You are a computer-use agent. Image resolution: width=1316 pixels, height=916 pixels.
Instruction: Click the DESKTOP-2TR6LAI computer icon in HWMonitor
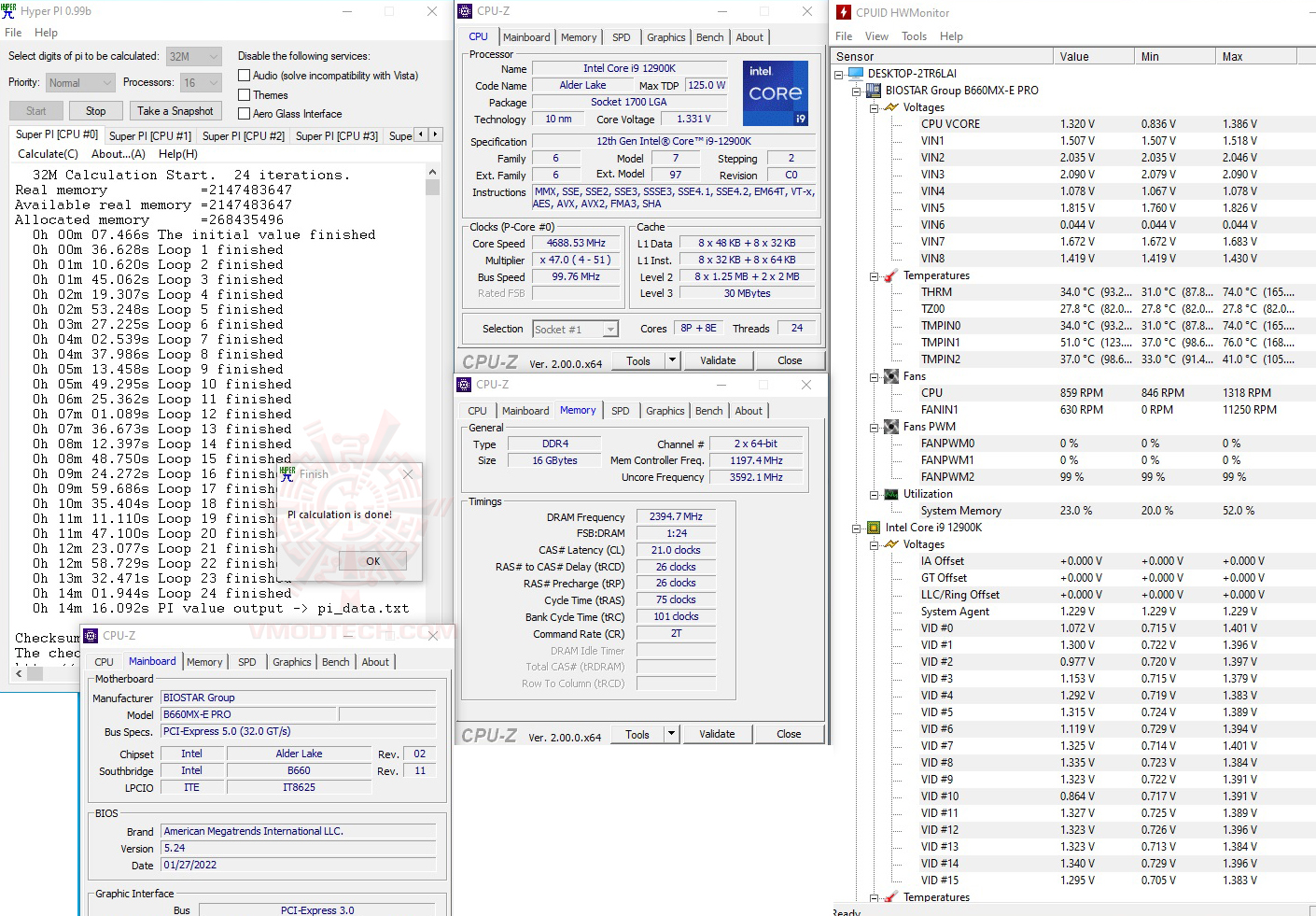856,73
